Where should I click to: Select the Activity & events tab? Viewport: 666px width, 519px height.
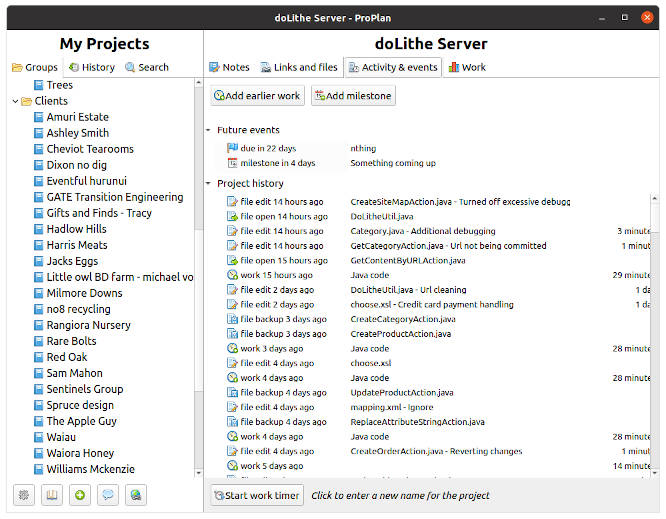pyautogui.click(x=393, y=67)
